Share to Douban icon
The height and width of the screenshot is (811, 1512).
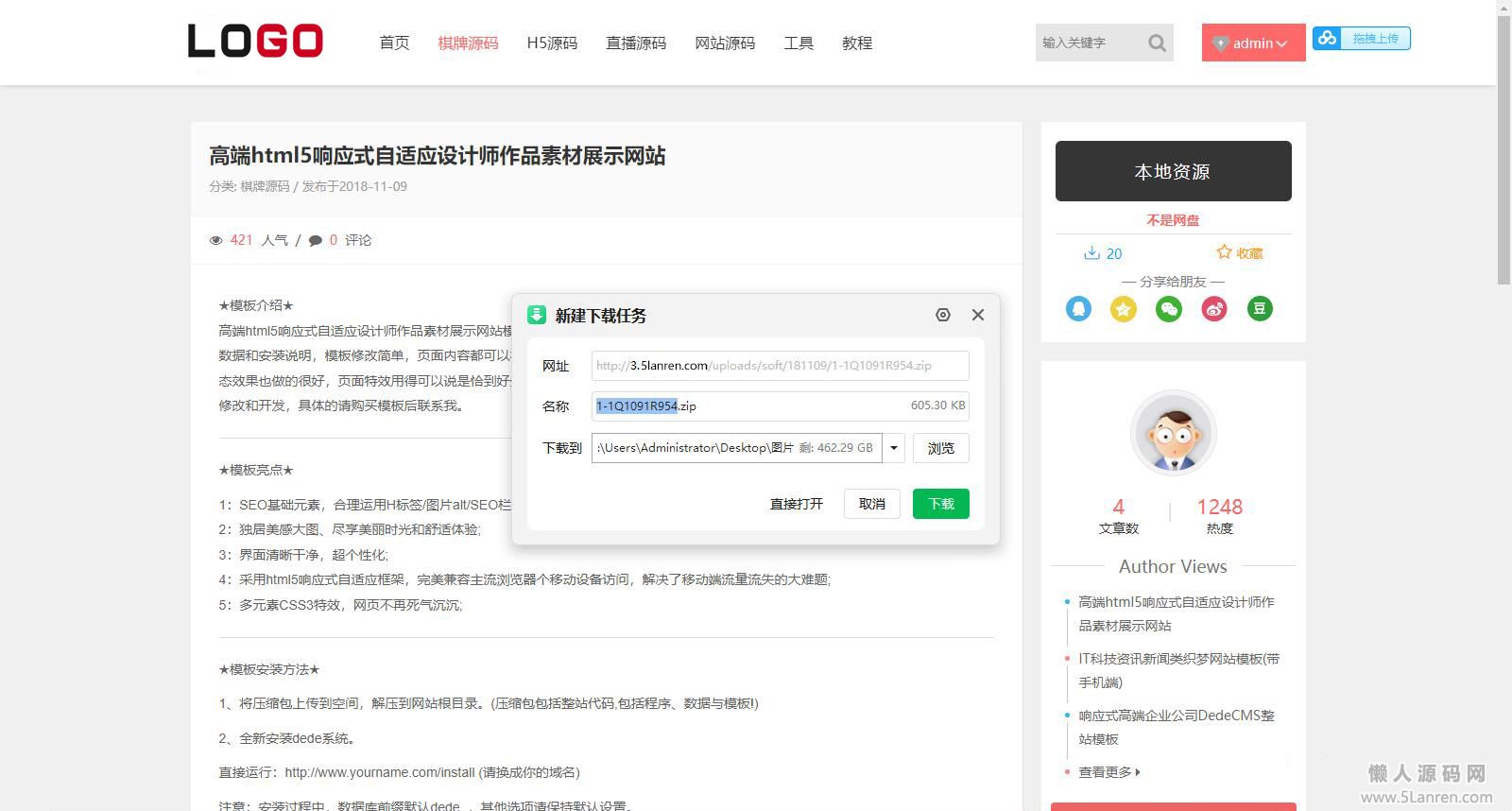tap(1260, 309)
